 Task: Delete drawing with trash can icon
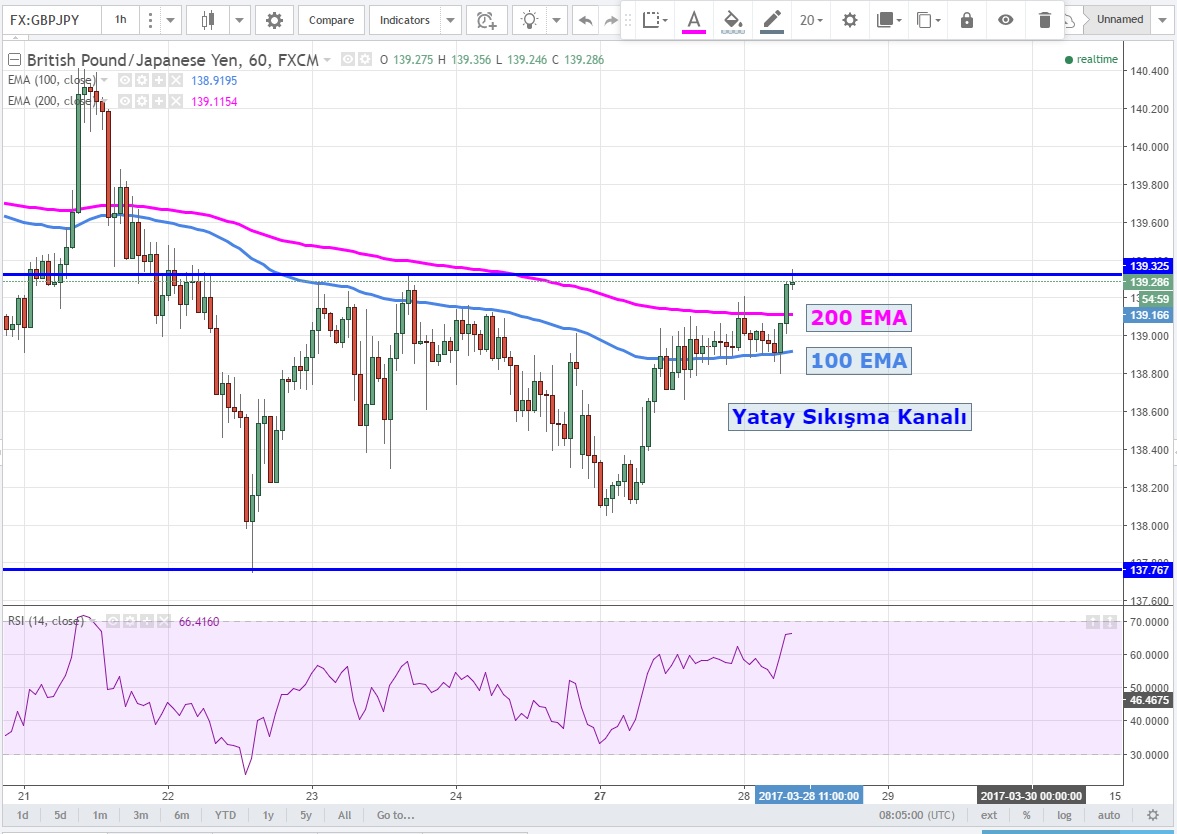pos(1044,20)
